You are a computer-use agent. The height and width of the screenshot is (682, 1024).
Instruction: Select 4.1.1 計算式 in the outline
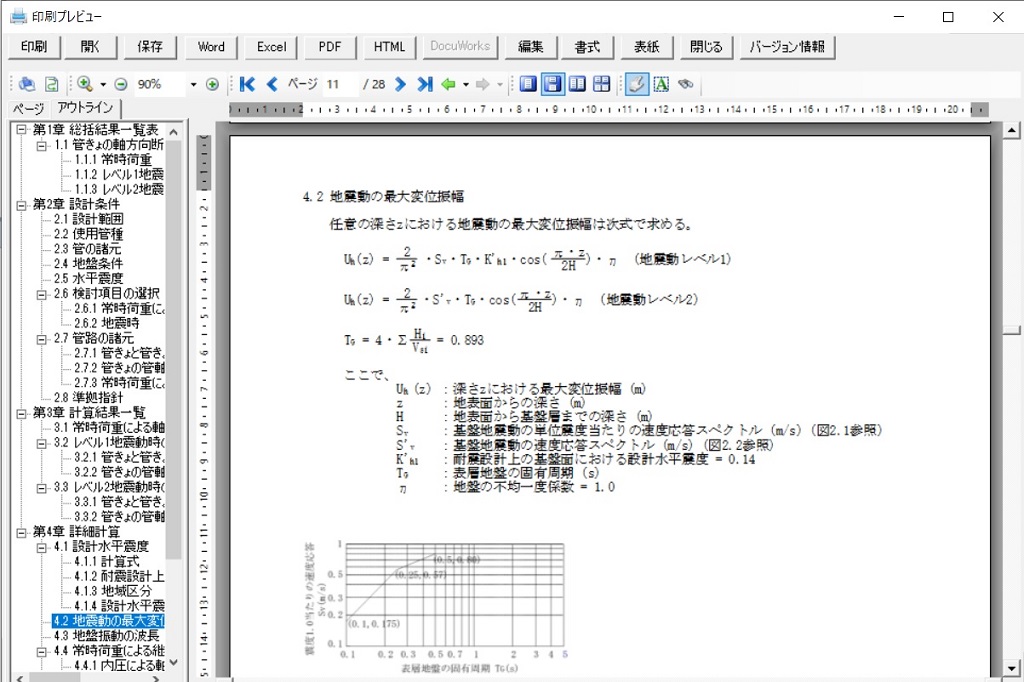click(x=106, y=562)
